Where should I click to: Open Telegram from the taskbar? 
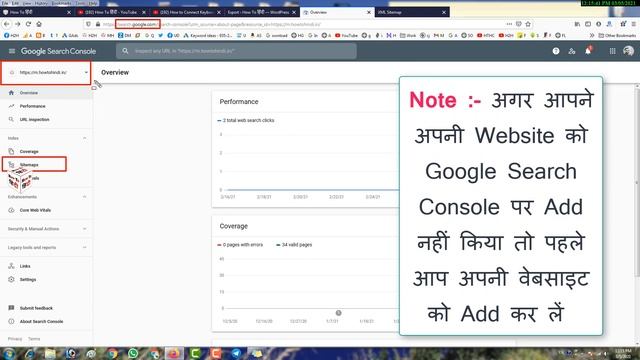click(236, 353)
